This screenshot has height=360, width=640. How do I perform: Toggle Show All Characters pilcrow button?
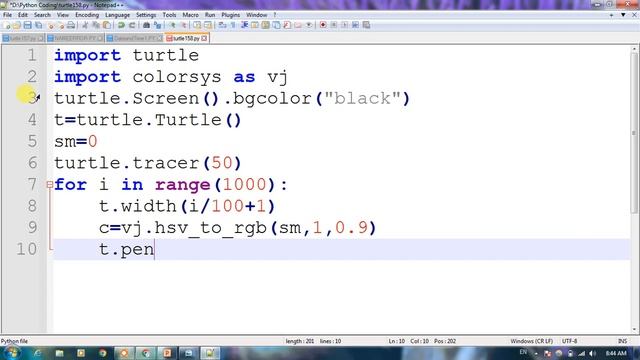pyautogui.click(x=233, y=25)
